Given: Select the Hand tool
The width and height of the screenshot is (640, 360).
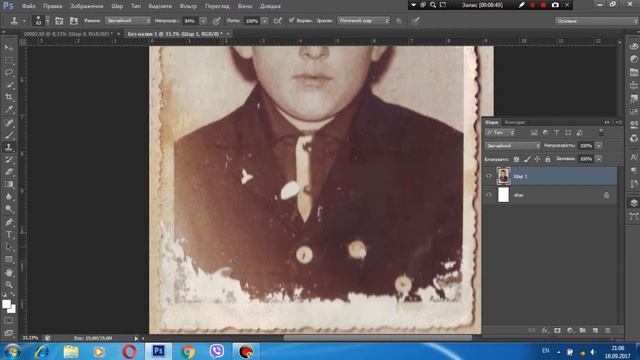Looking at the screenshot, I should tap(9, 272).
